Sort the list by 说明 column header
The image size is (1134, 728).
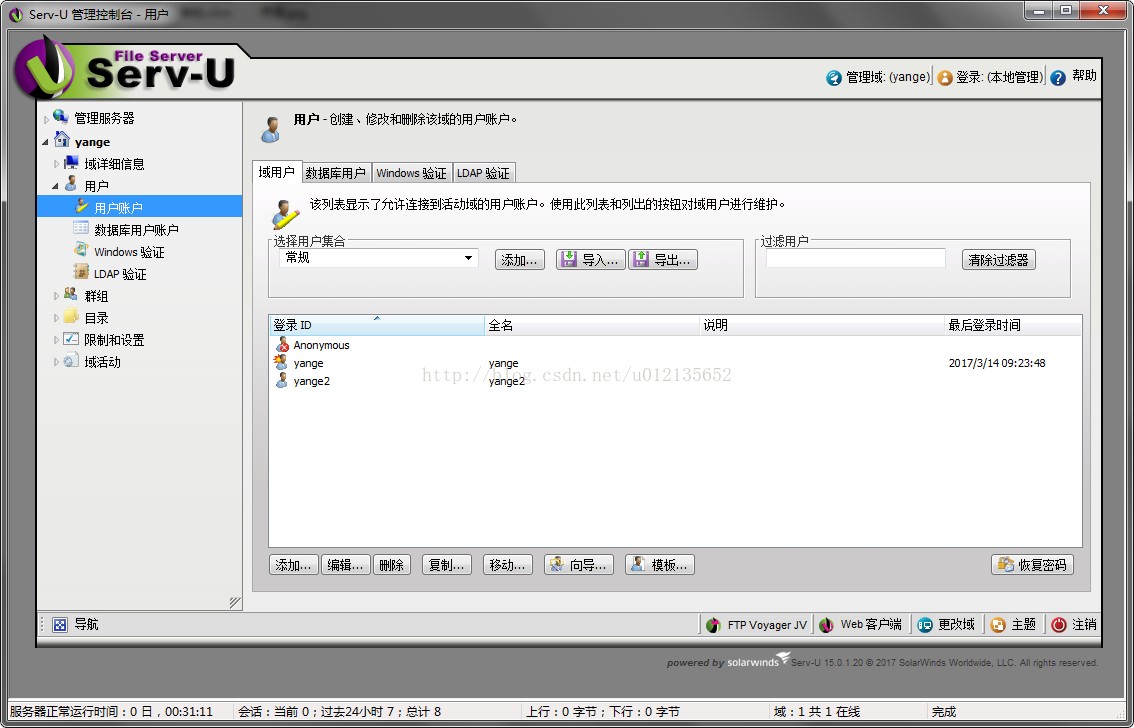pyautogui.click(x=822, y=325)
